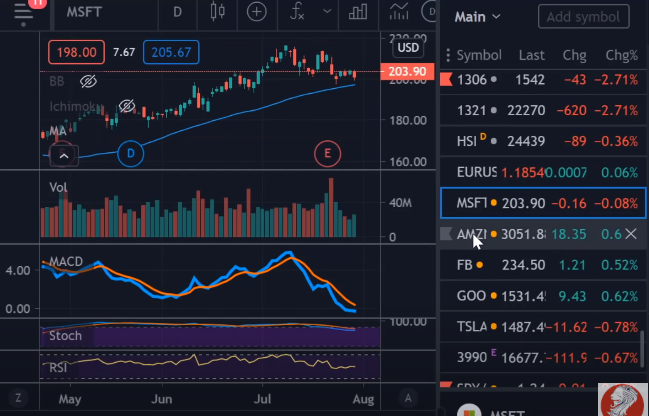Click the A auto-scale button
Viewport: 649px width, 416px height.
click(x=408, y=398)
